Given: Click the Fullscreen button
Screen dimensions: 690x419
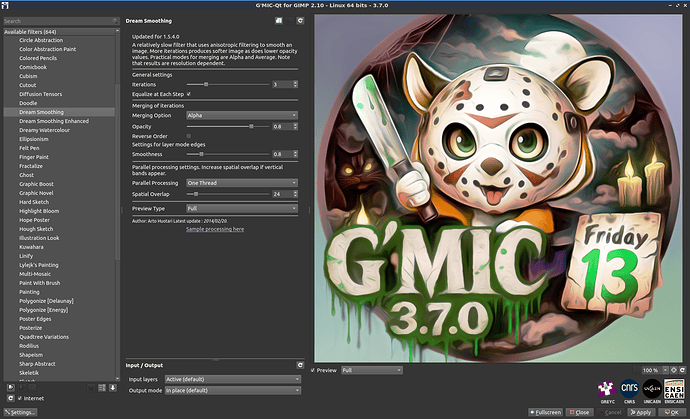Looking at the screenshot, I should coord(546,412).
